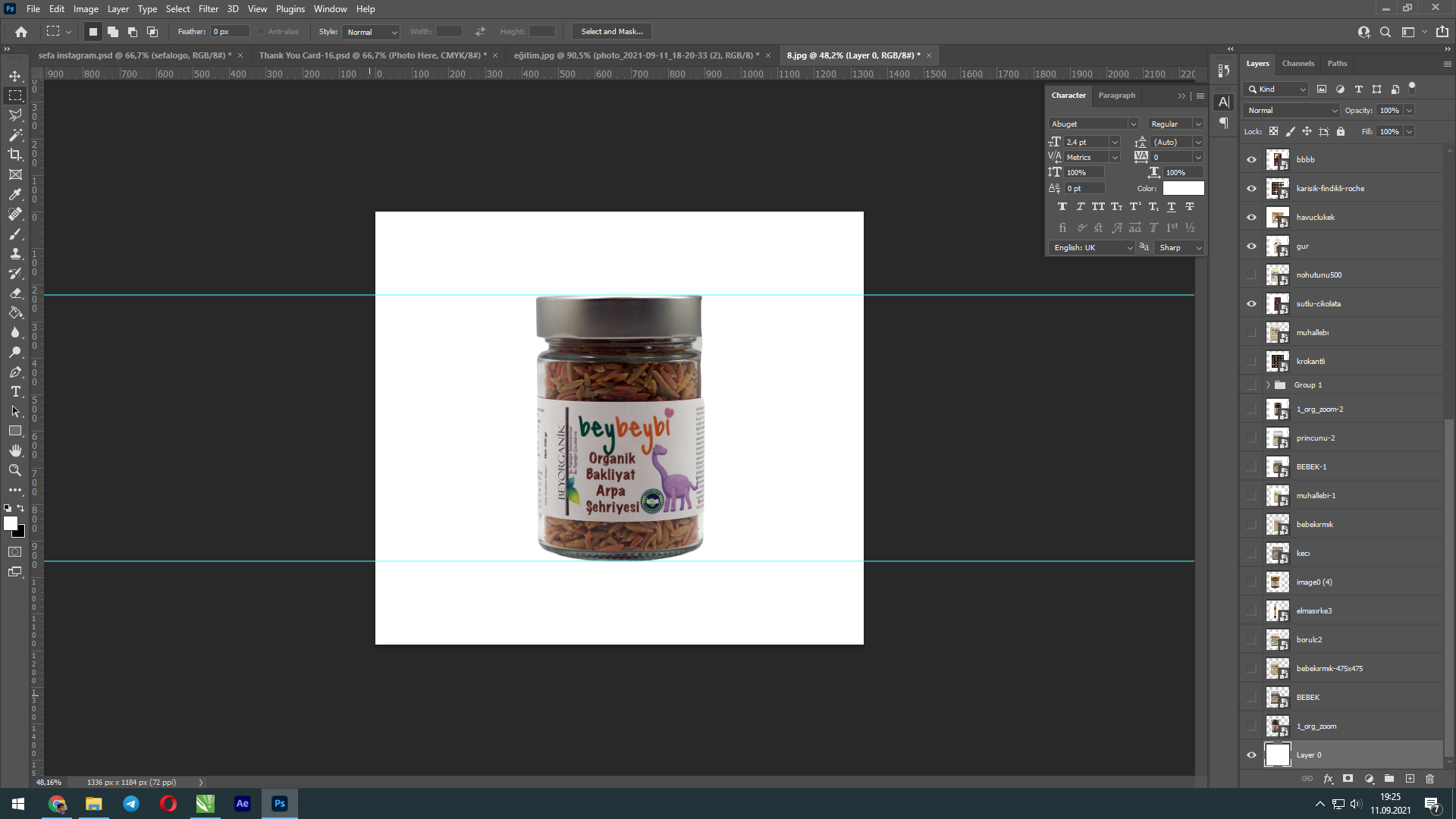This screenshot has height=819, width=1456.
Task: Click the Layer 0 thumbnail
Action: pos(1278,755)
